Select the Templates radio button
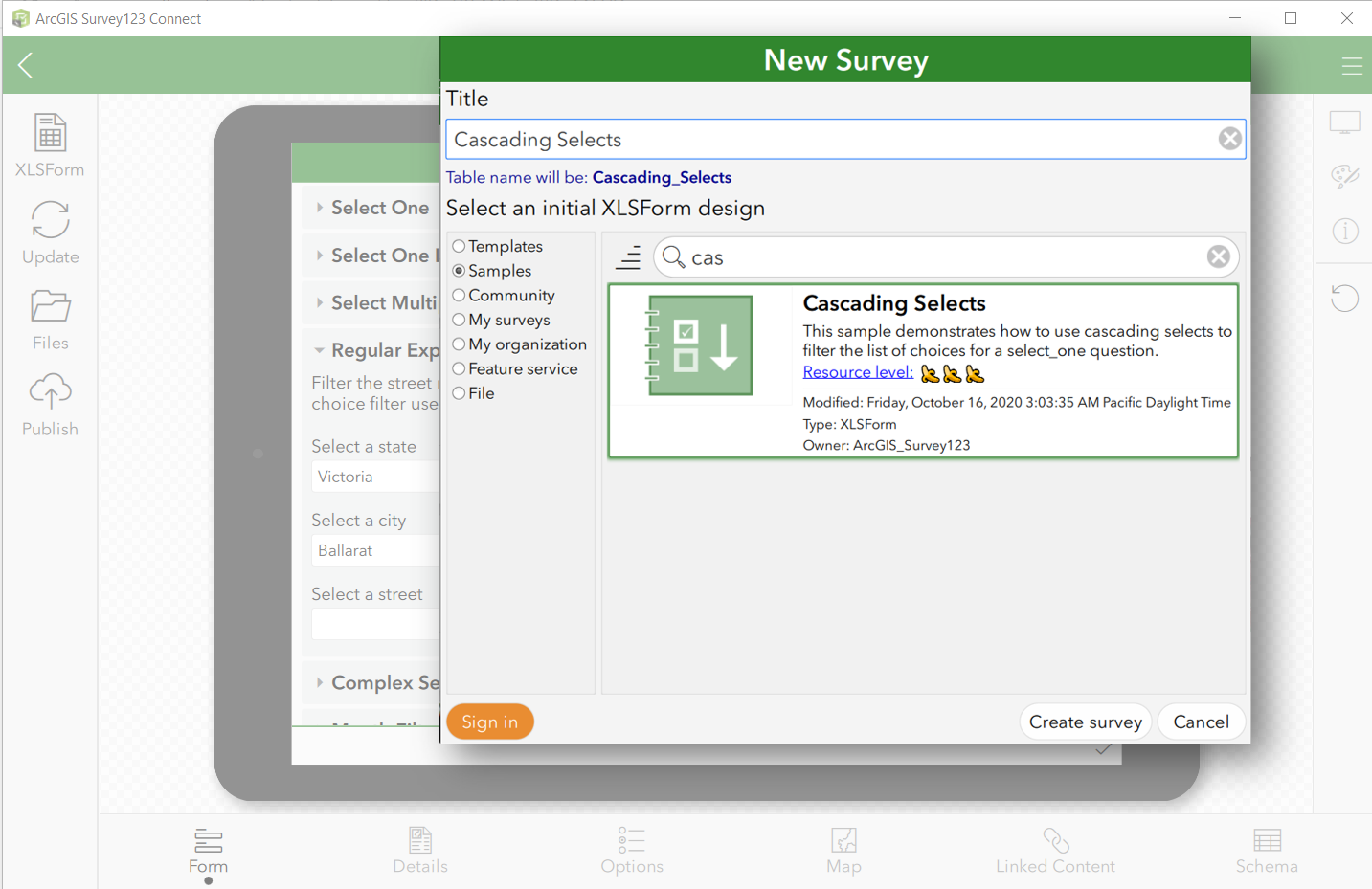 [459, 246]
